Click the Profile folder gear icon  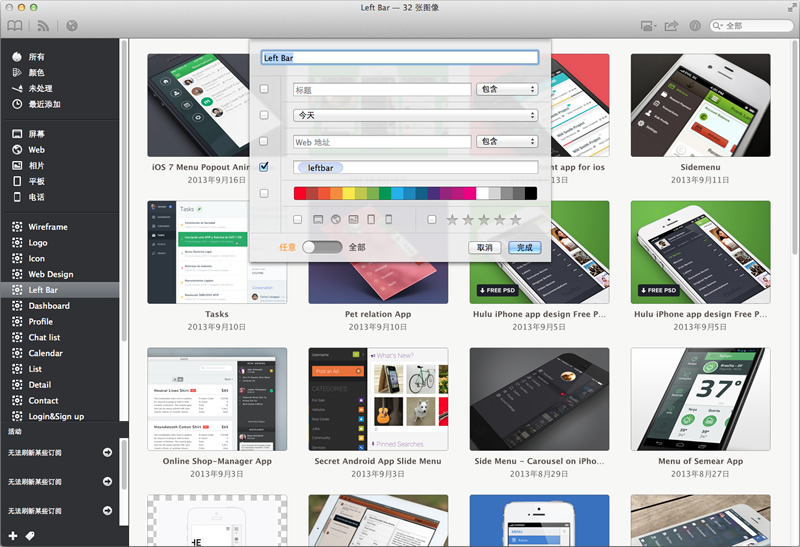pos(17,321)
